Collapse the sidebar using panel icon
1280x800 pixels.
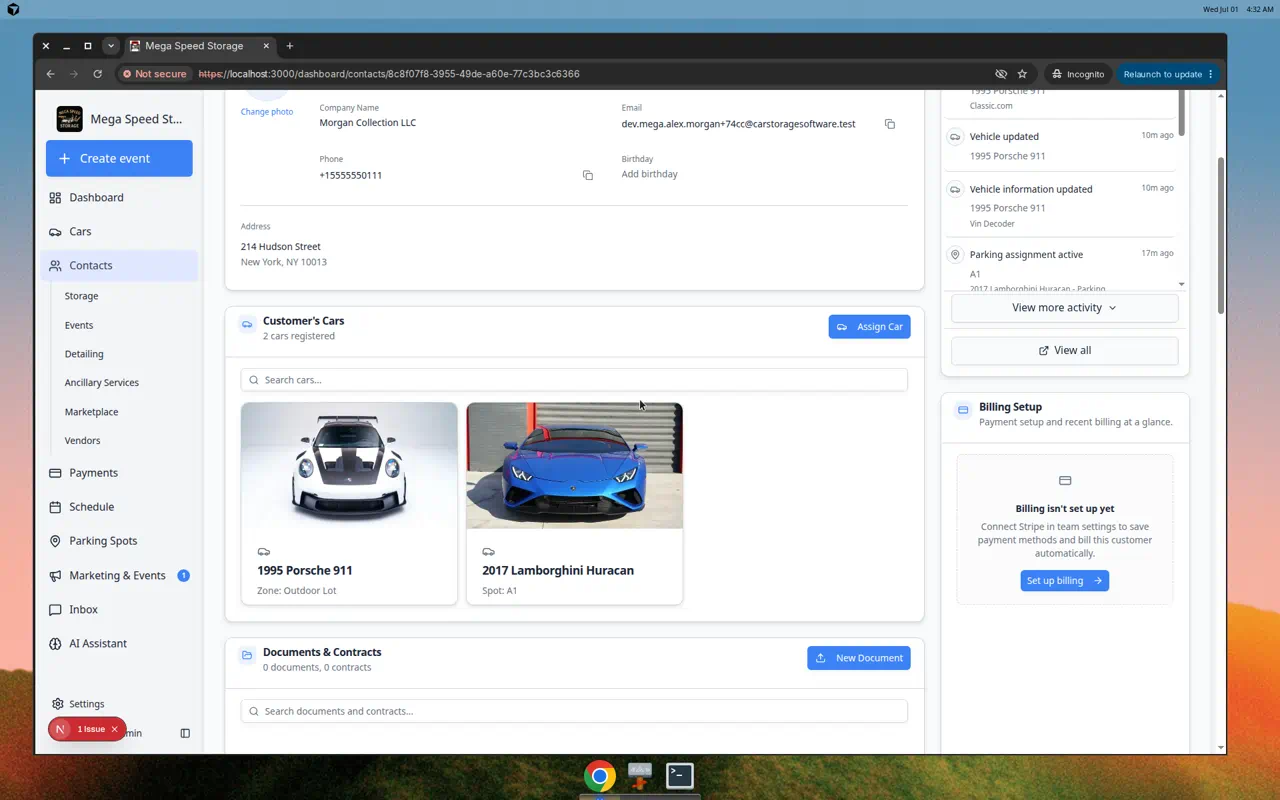point(185,733)
